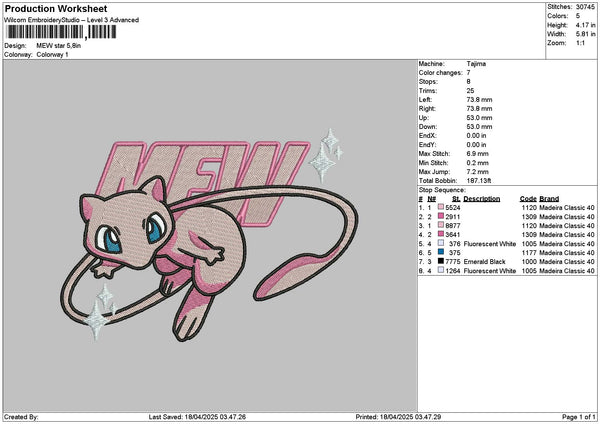This screenshot has width=600, height=424.
Task: Select stitch count 8877 in stop row 3
Action: (x=453, y=226)
